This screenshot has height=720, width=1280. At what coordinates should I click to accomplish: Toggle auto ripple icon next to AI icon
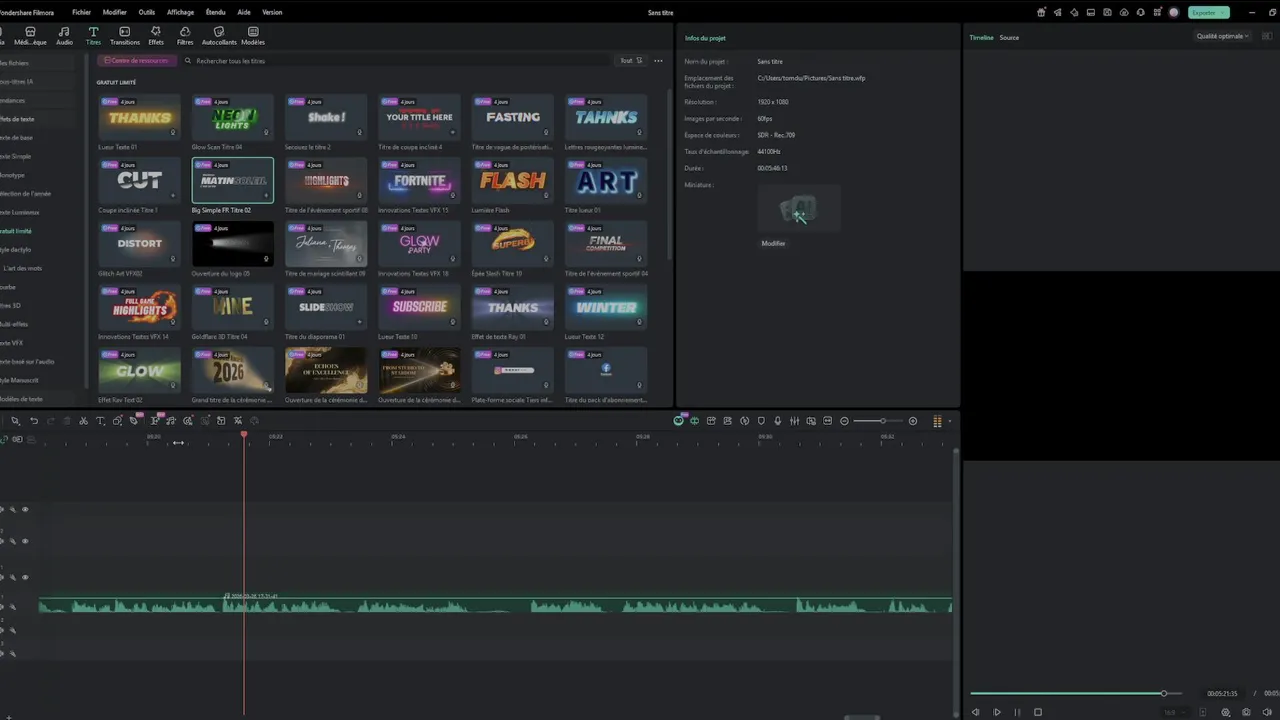click(x=694, y=421)
